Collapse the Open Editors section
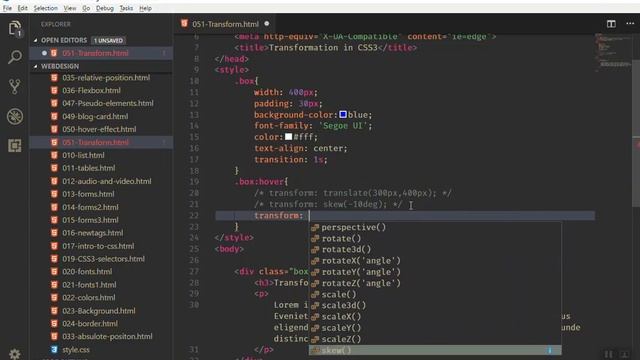640x360 pixels. click(36, 40)
